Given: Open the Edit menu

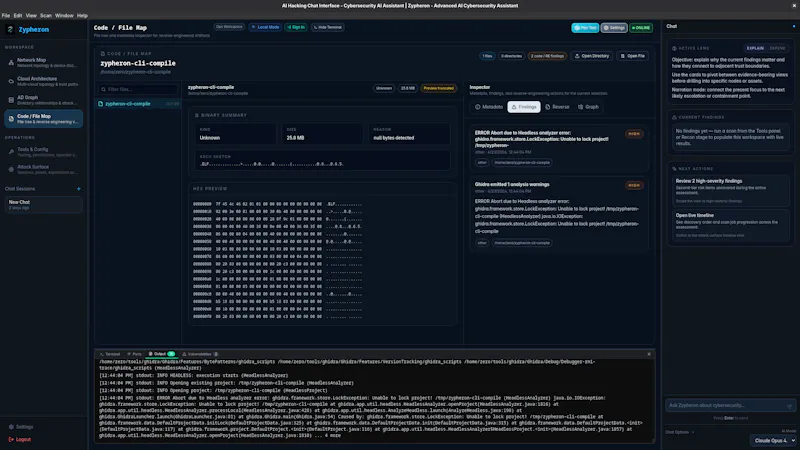Looking at the screenshot, I should pyautogui.click(x=18, y=15).
